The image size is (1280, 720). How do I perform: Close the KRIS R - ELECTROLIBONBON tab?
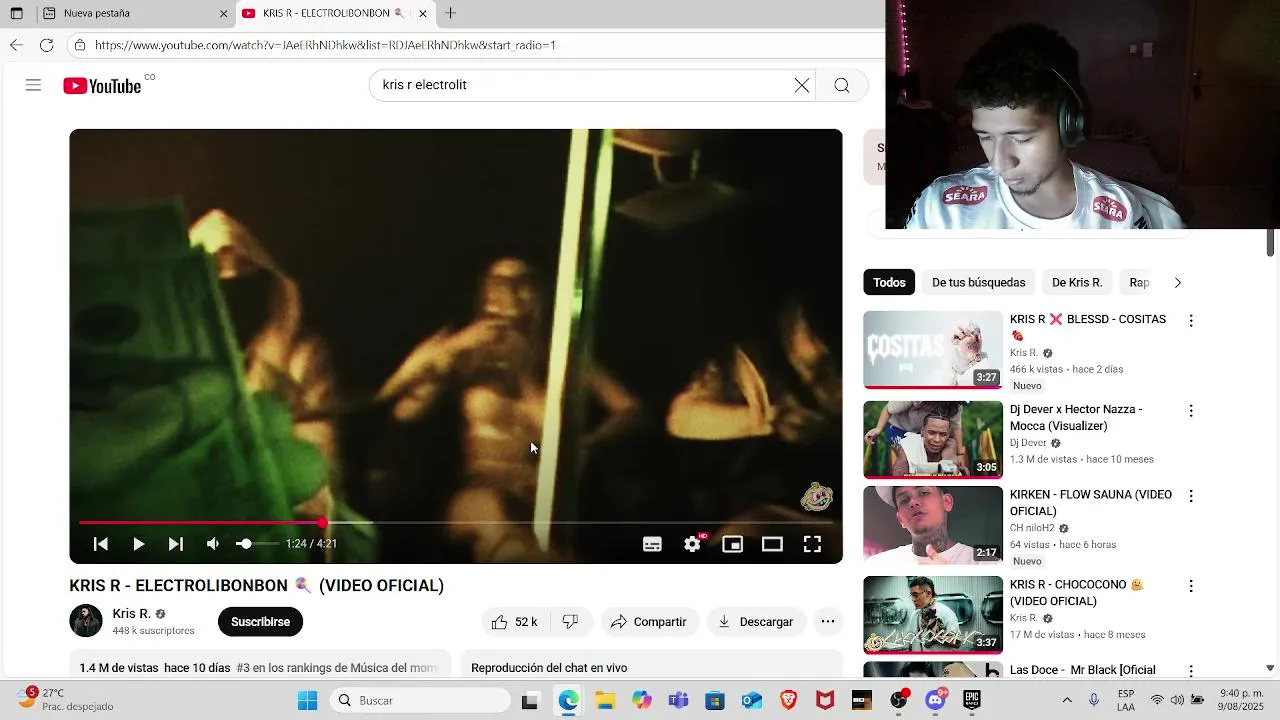click(423, 14)
